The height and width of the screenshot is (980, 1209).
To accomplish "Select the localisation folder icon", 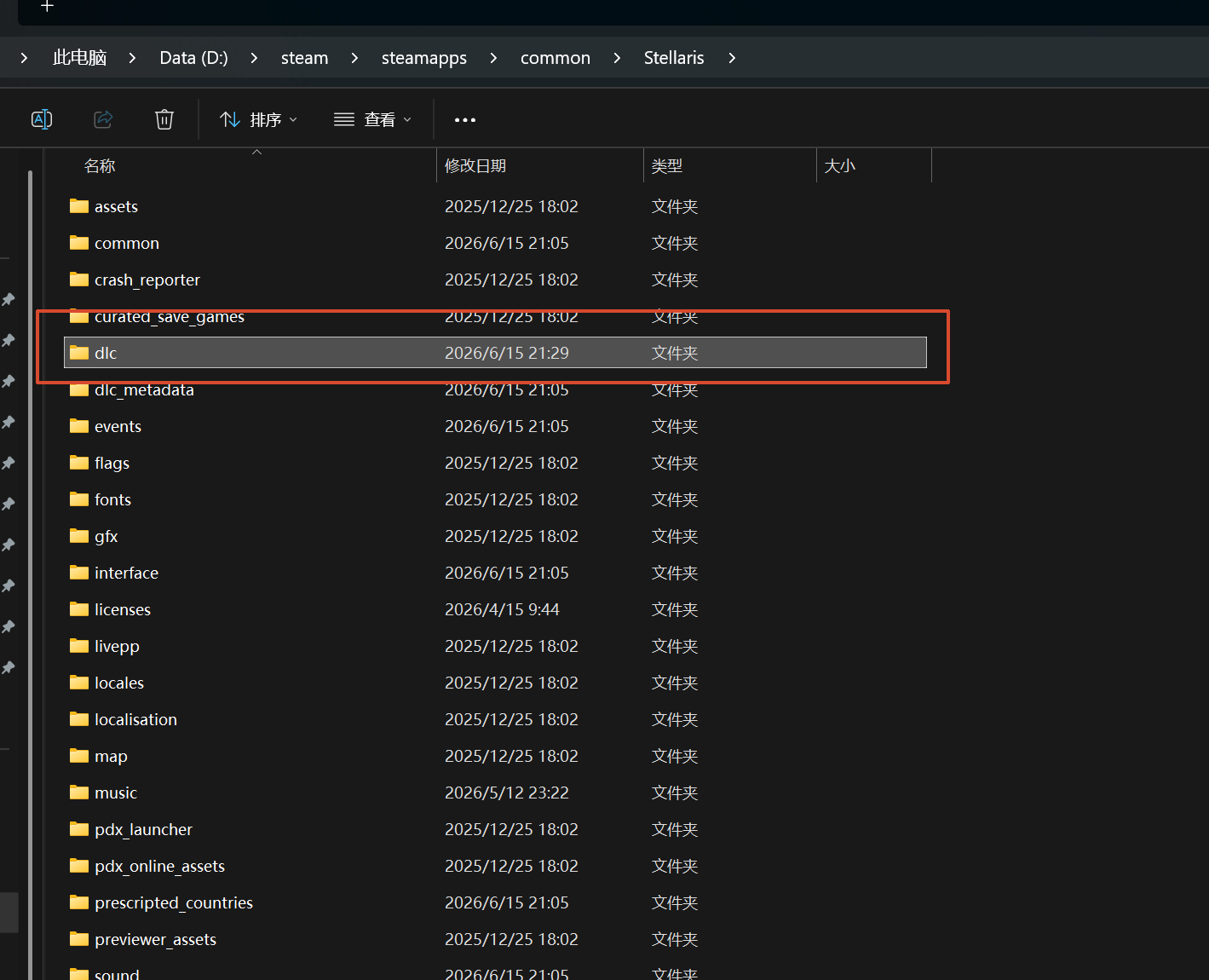I will click(x=79, y=719).
